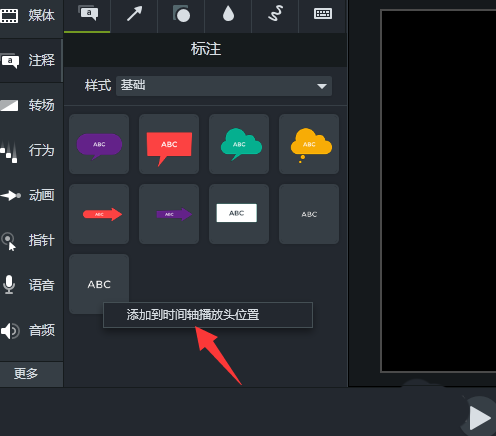Screen dimensions: 496x436
Task: Click 添加到时间轴播放头位置 in context menu
Action: pyautogui.click(x=208, y=315)
